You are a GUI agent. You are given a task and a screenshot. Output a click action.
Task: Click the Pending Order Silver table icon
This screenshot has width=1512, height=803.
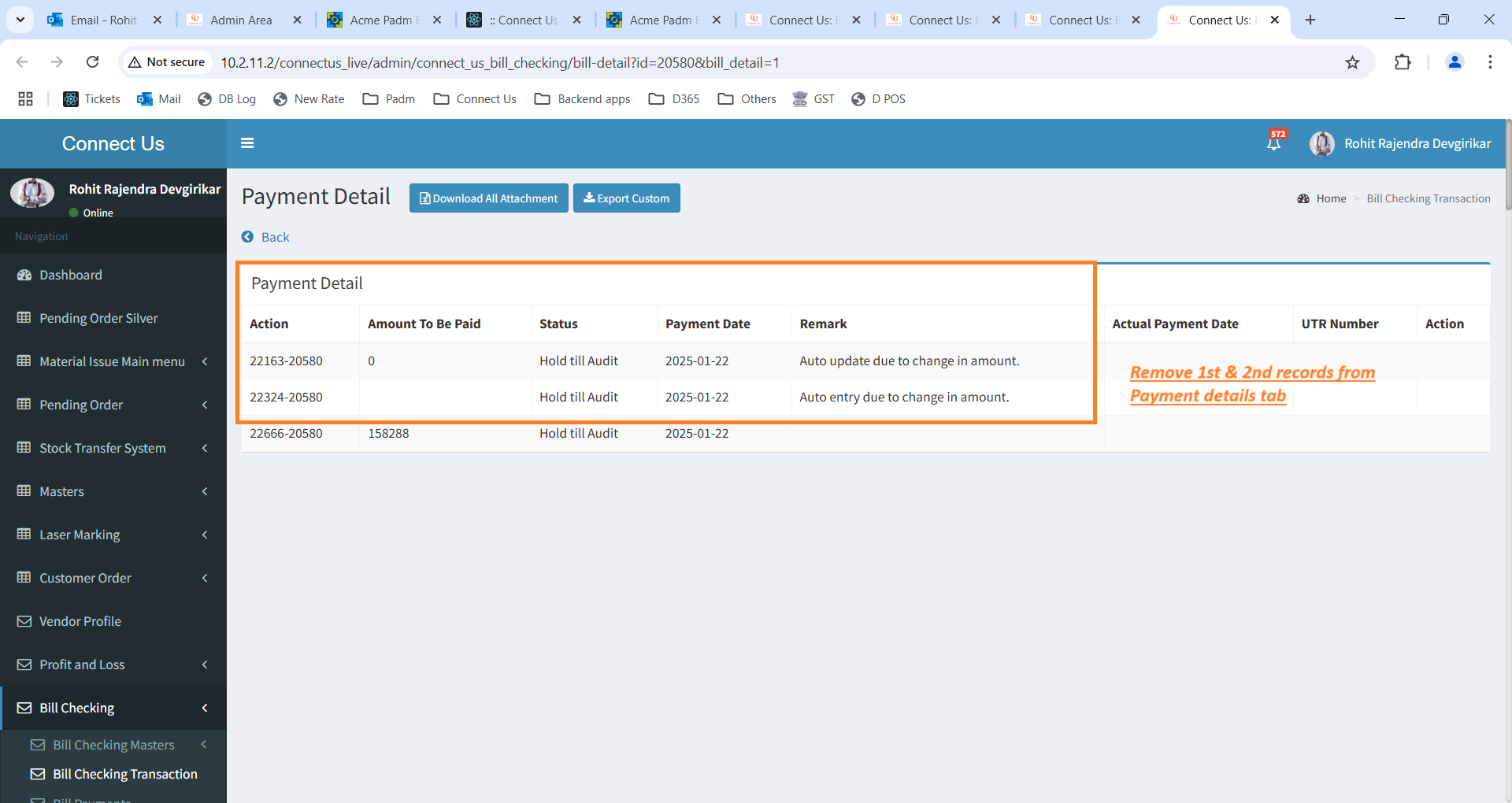click(x=24, y=318)
